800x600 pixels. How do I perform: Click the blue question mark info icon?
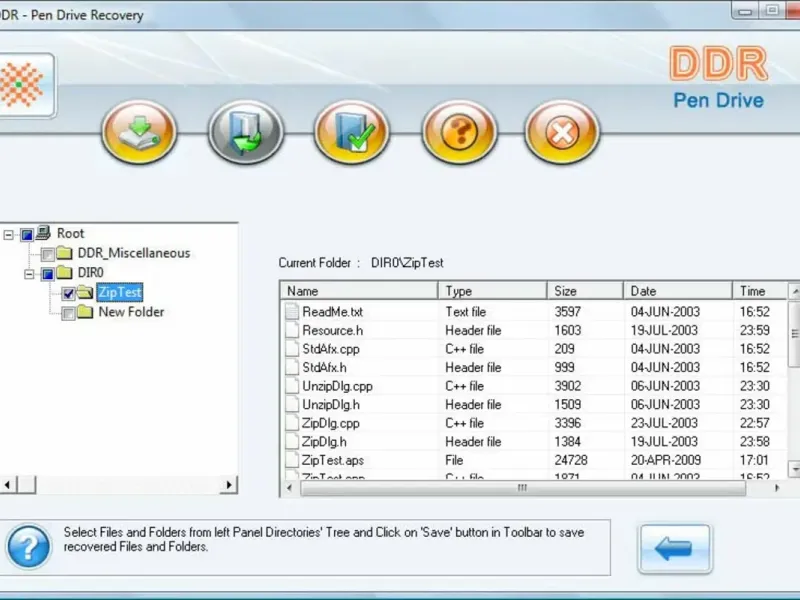pos(29,547)
